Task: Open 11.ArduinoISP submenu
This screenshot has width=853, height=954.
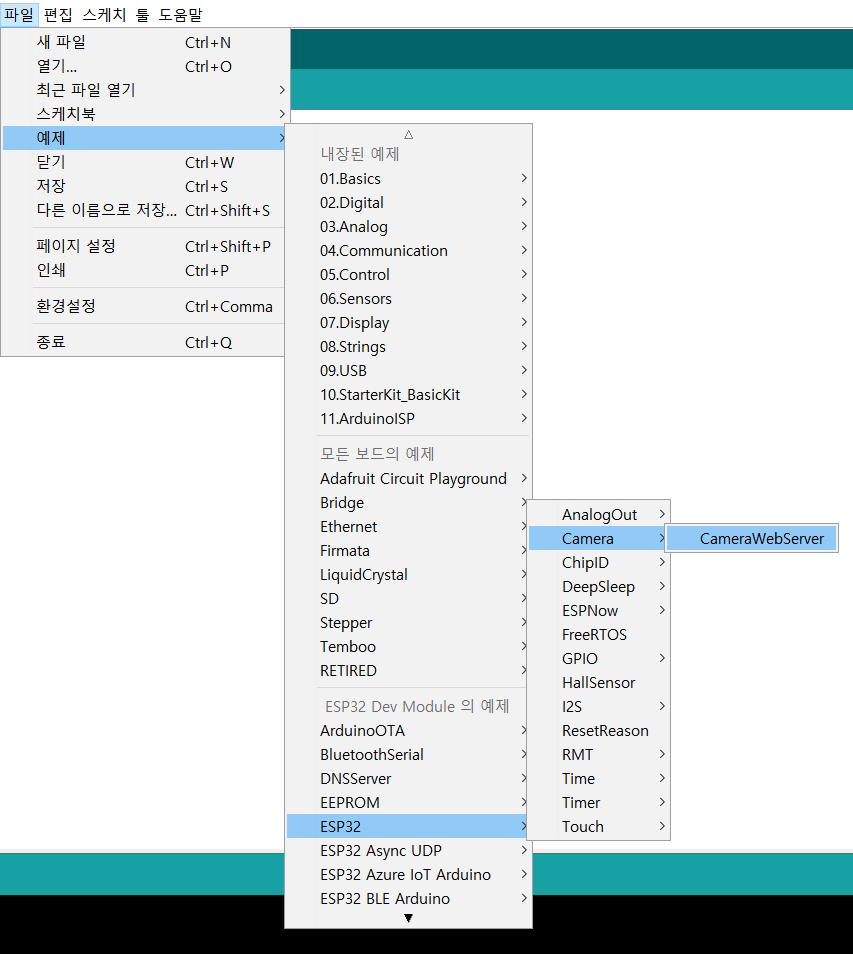Action: [408, 419]
